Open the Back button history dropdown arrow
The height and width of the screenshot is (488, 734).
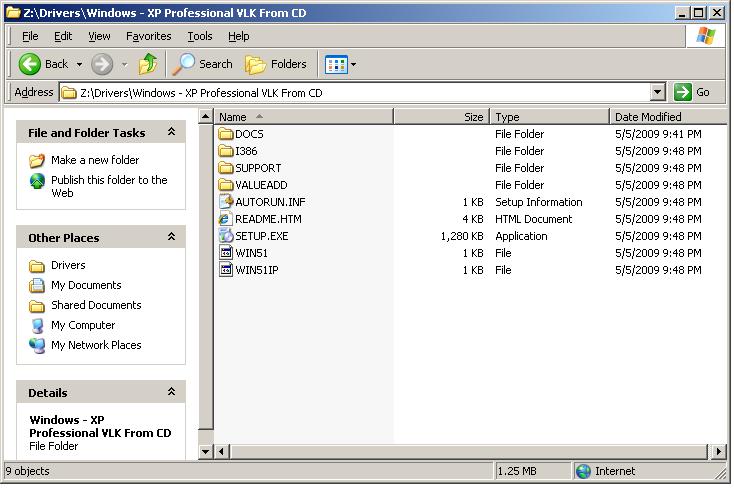point(79,64)
